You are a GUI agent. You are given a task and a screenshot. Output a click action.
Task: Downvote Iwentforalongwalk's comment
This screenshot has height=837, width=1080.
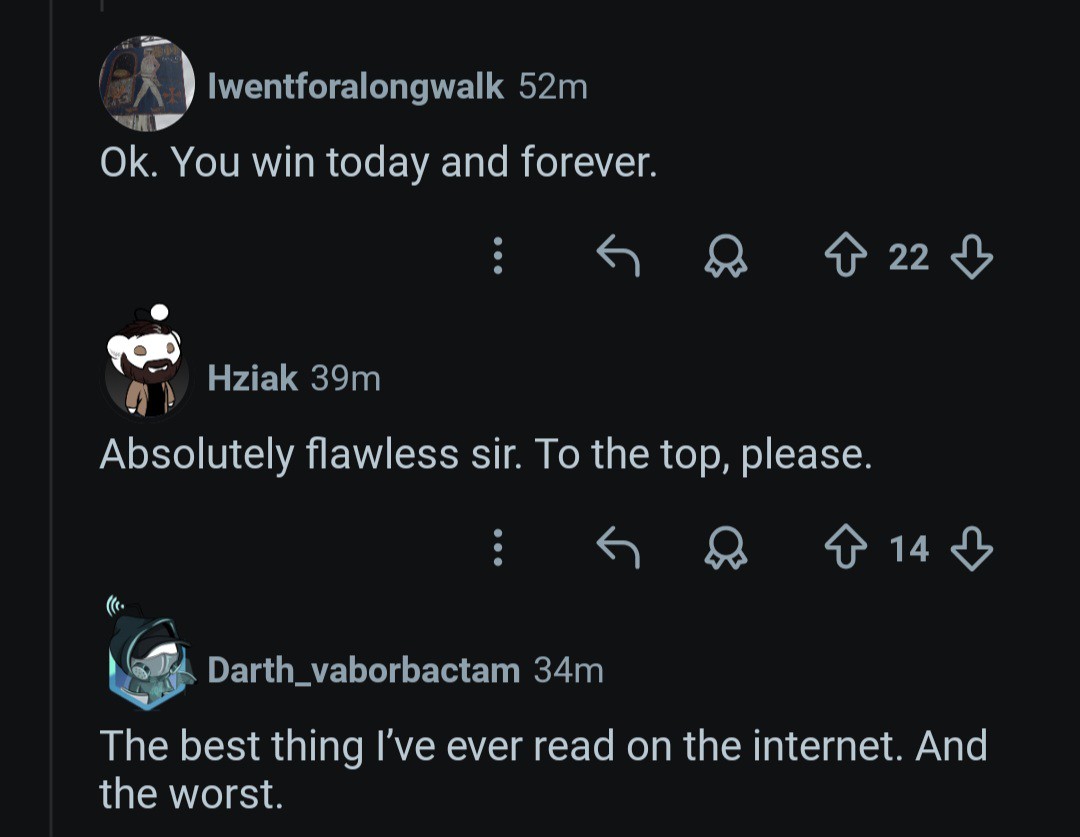coord(971,258)
